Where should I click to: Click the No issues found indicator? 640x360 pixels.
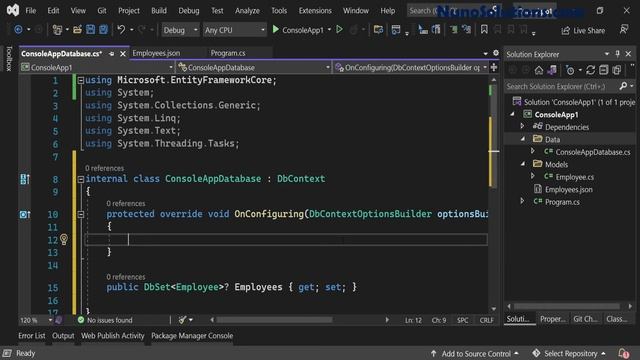pyautogui.click(x=105, y=320)
